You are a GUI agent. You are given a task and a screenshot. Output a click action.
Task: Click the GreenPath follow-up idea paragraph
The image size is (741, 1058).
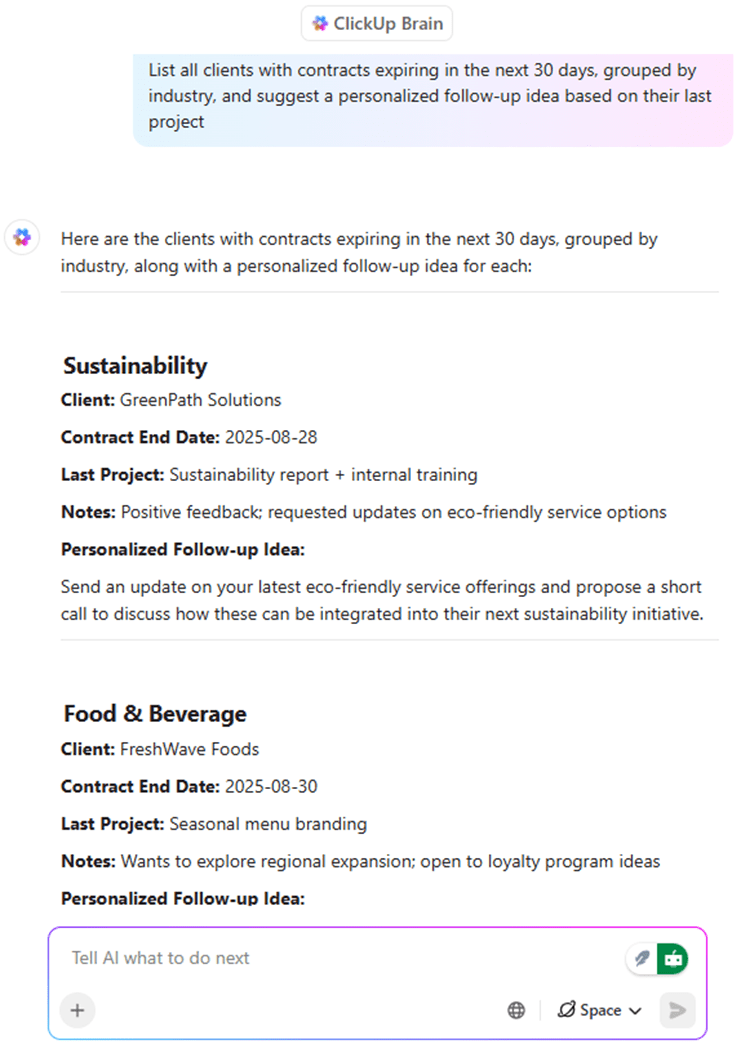[381, 600]
